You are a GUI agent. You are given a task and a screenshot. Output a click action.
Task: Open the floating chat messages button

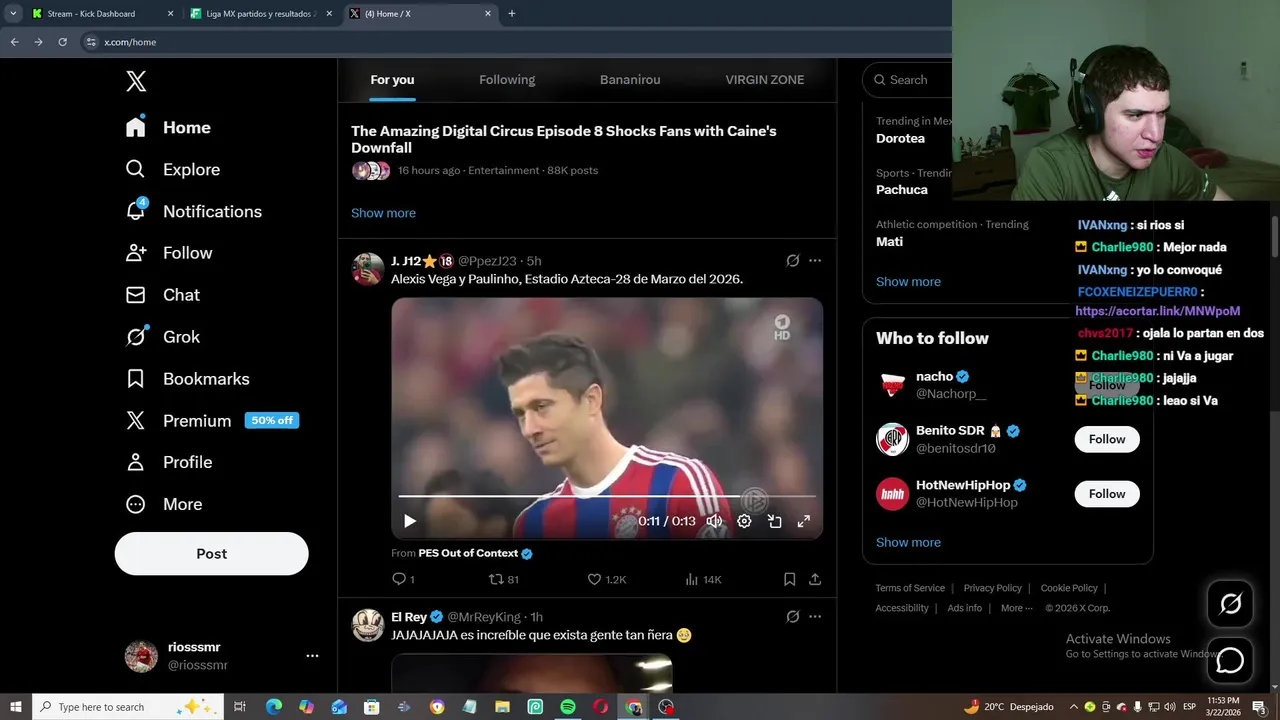pos(1230,661)
